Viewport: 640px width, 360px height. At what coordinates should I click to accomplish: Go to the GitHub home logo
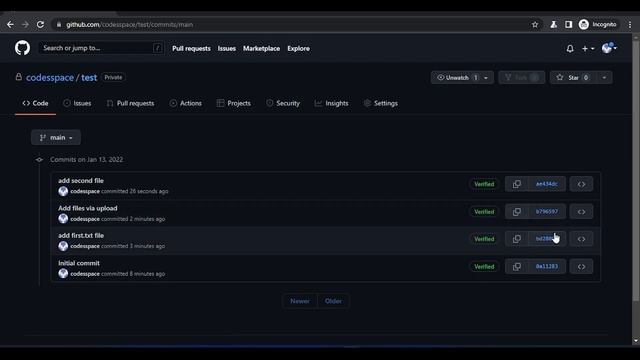[22, 48]
